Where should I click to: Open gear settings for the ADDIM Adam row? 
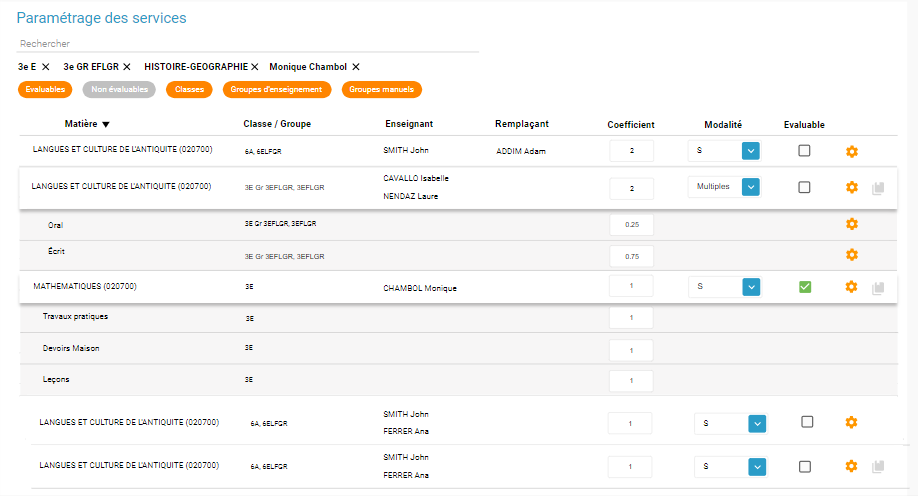pyautogui.click(x=852, y=152)
